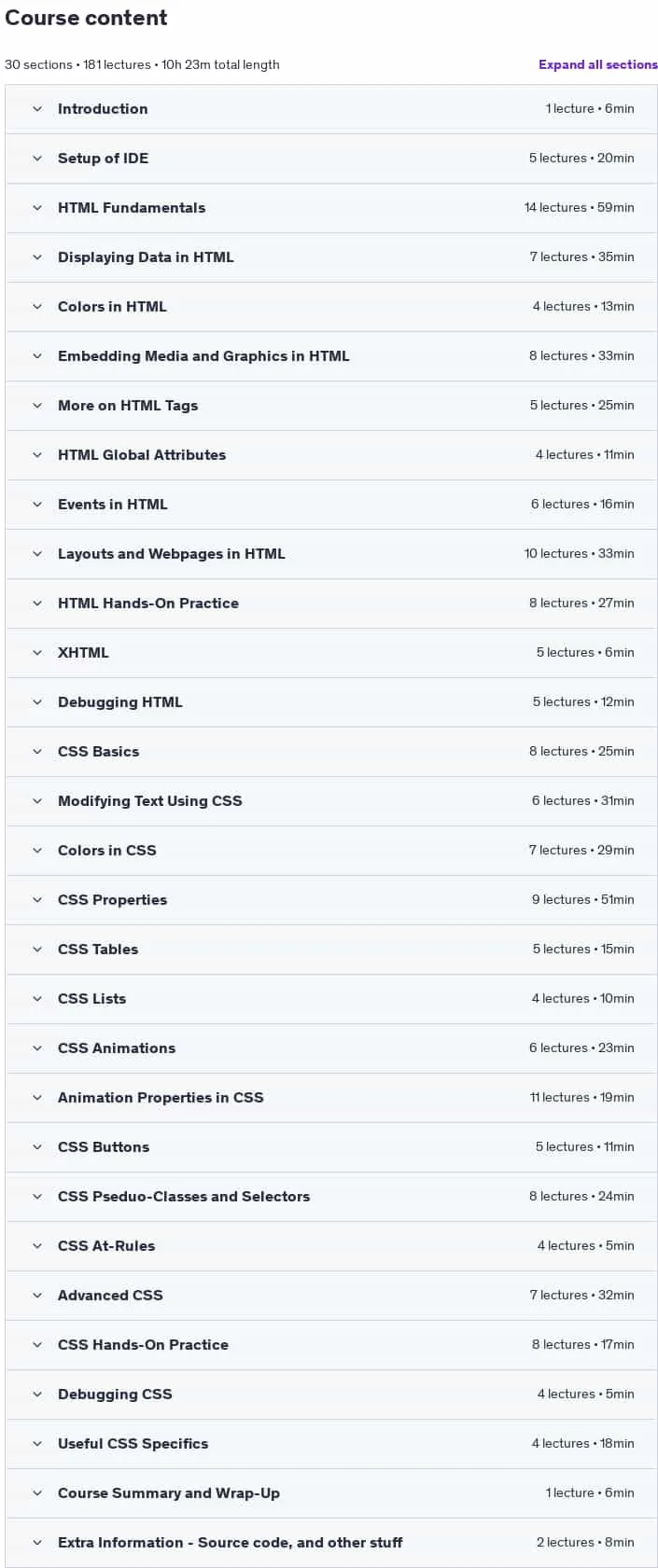
Task: Select the Debugging HTML section row
Action: point(331,702)
